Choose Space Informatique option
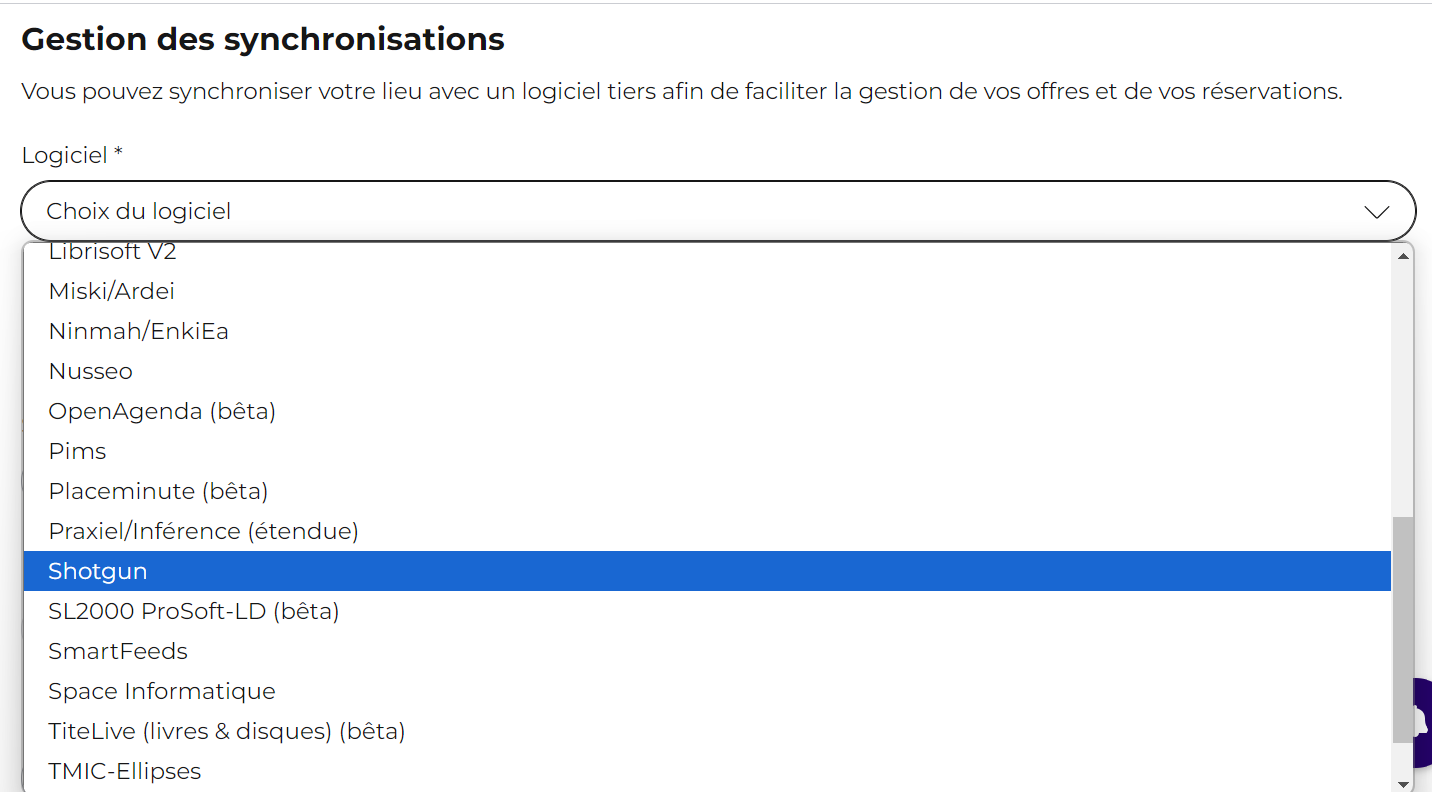This screenshot has width=1432, height=792. click(707, 691)
